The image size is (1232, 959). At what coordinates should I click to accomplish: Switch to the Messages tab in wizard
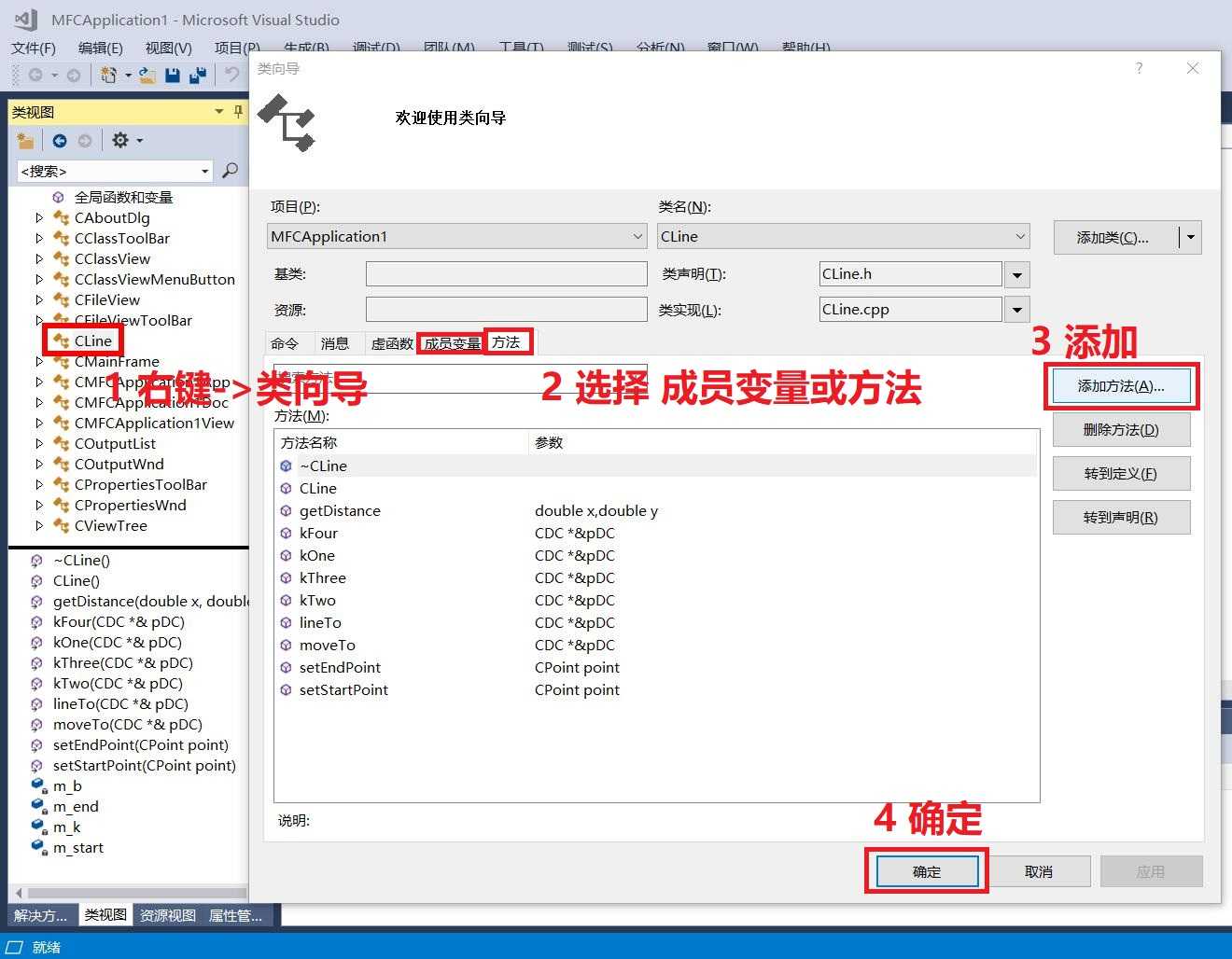pyautogui.click(x=335, y=343)
